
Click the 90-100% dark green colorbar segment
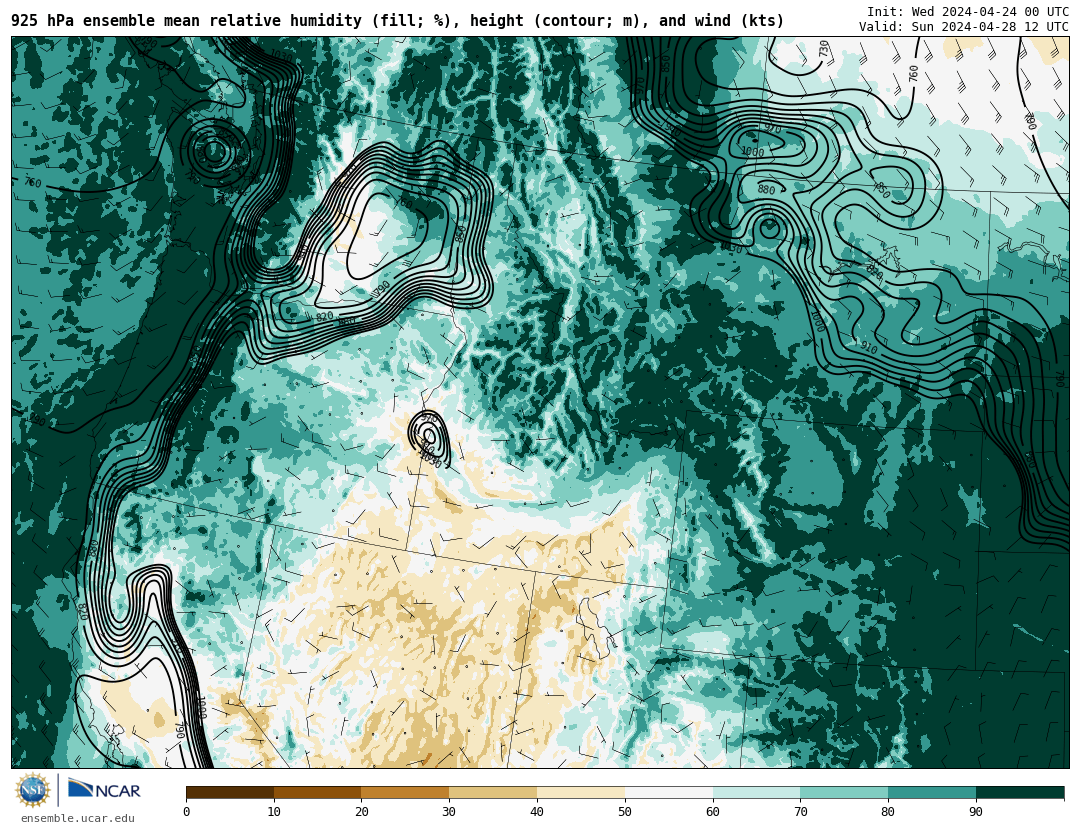click(x=1020, y=792)
